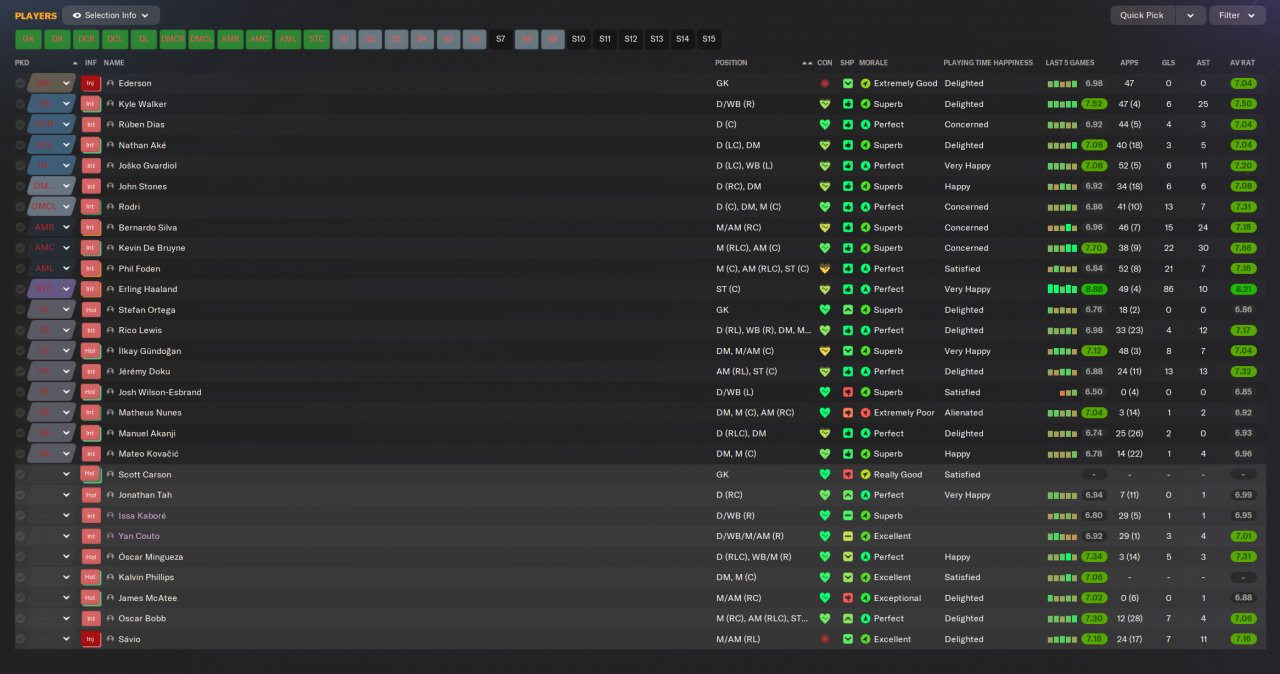Sort by the PKD column header

tap(22, 63)
